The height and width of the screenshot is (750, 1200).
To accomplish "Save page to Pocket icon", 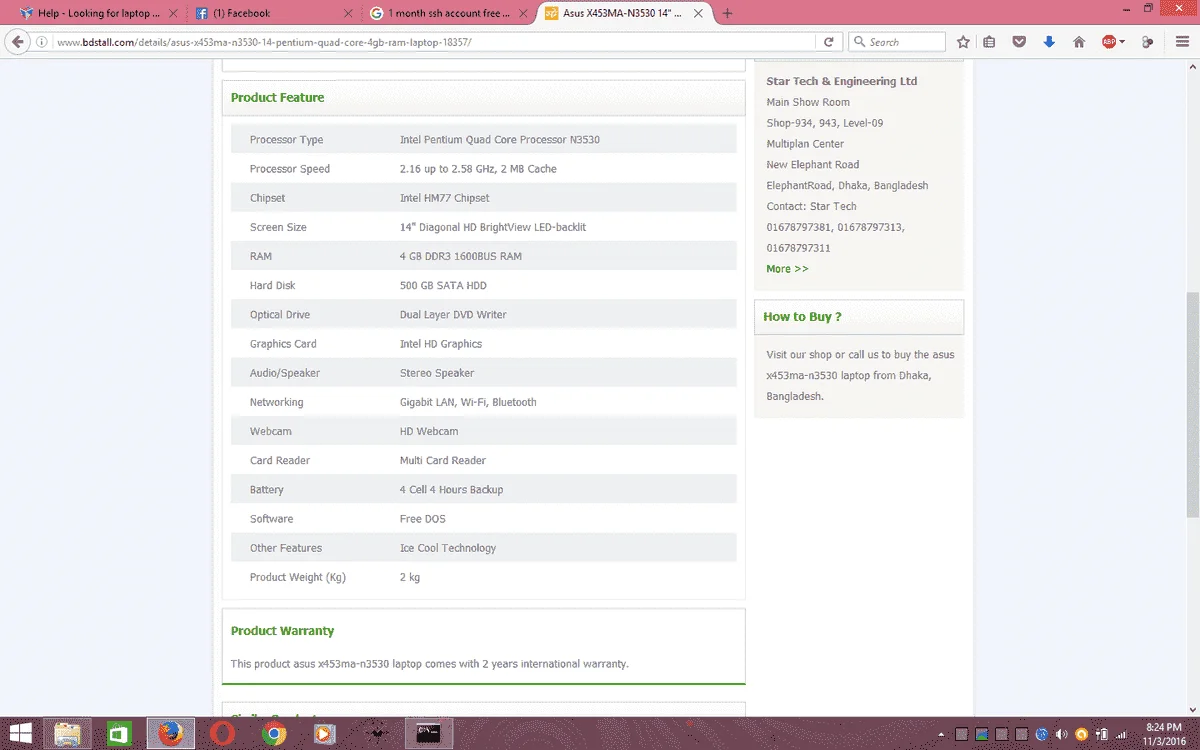I will [1019, 42].
